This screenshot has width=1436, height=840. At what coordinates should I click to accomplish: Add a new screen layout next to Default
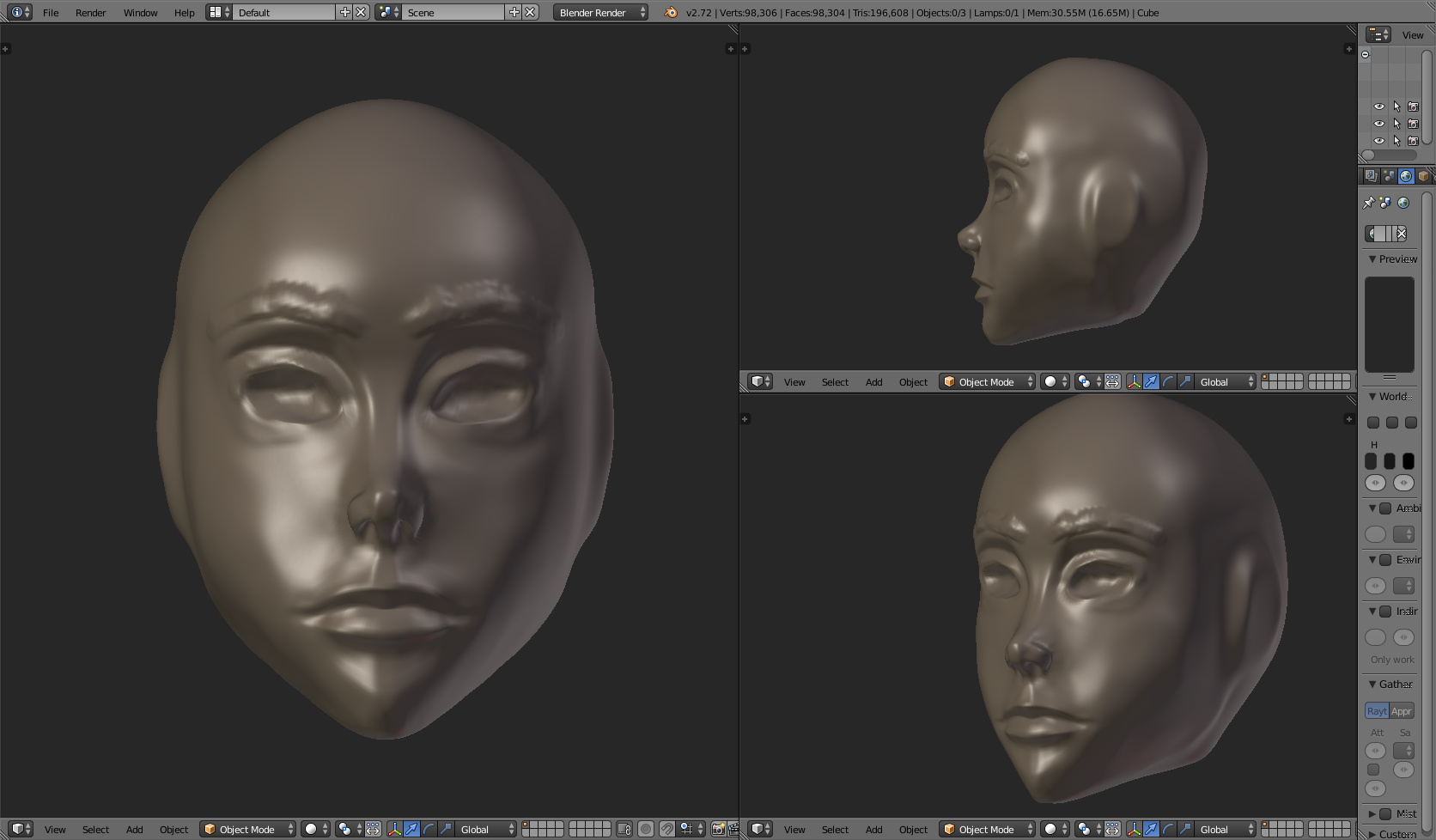tap(345, 12)
